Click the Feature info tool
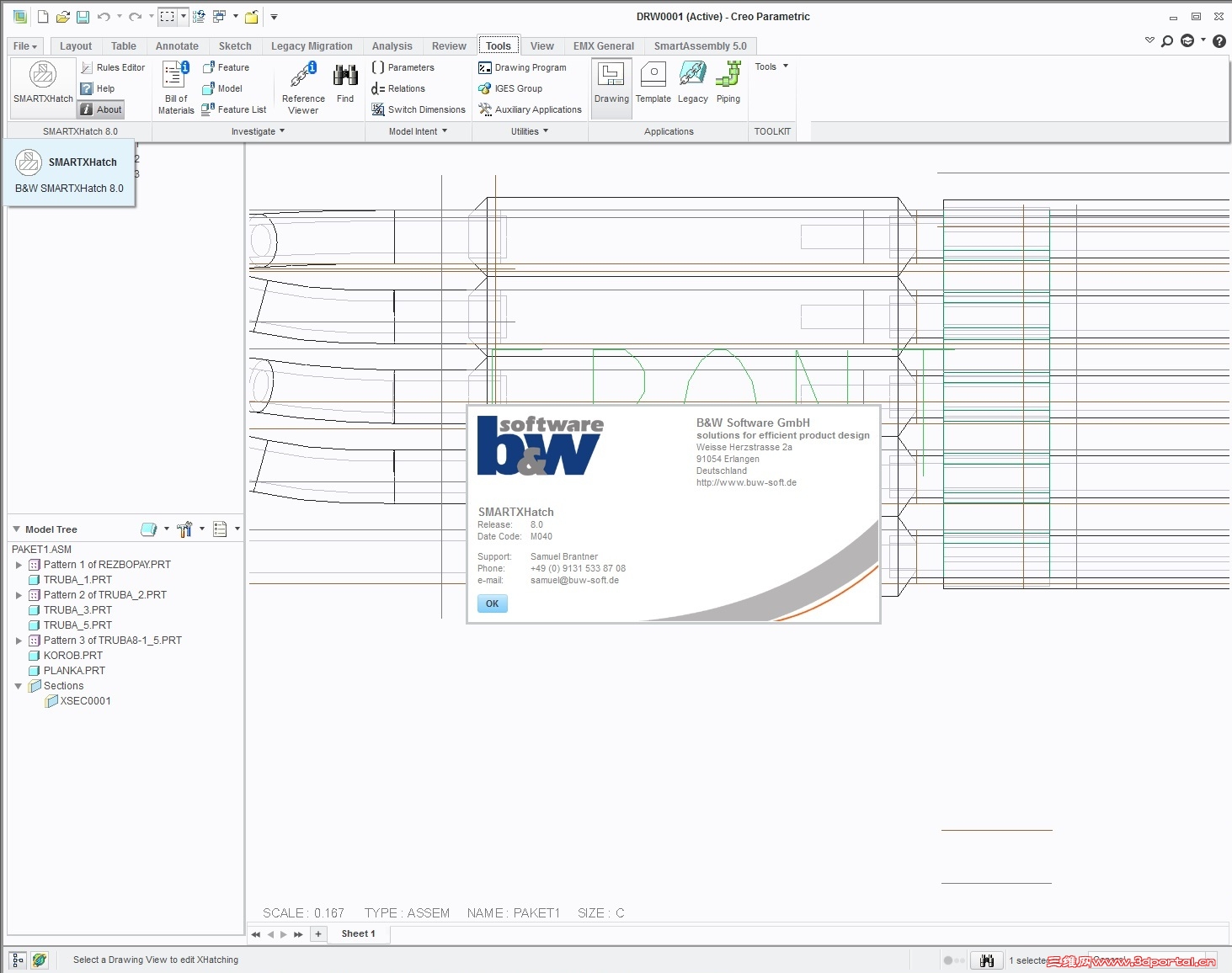Viewport: 1232px width, 973px height. pyautogui.click(x=226, y=67)
